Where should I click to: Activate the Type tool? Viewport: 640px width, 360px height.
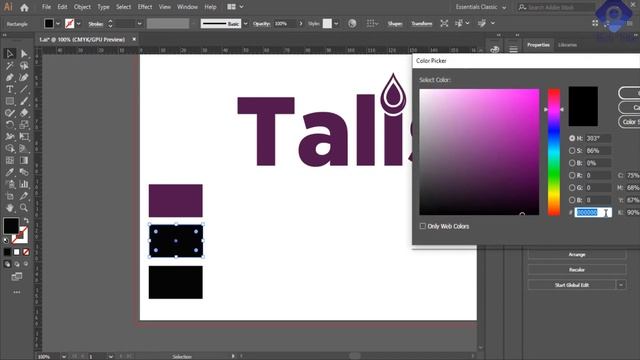coord(10,89)
